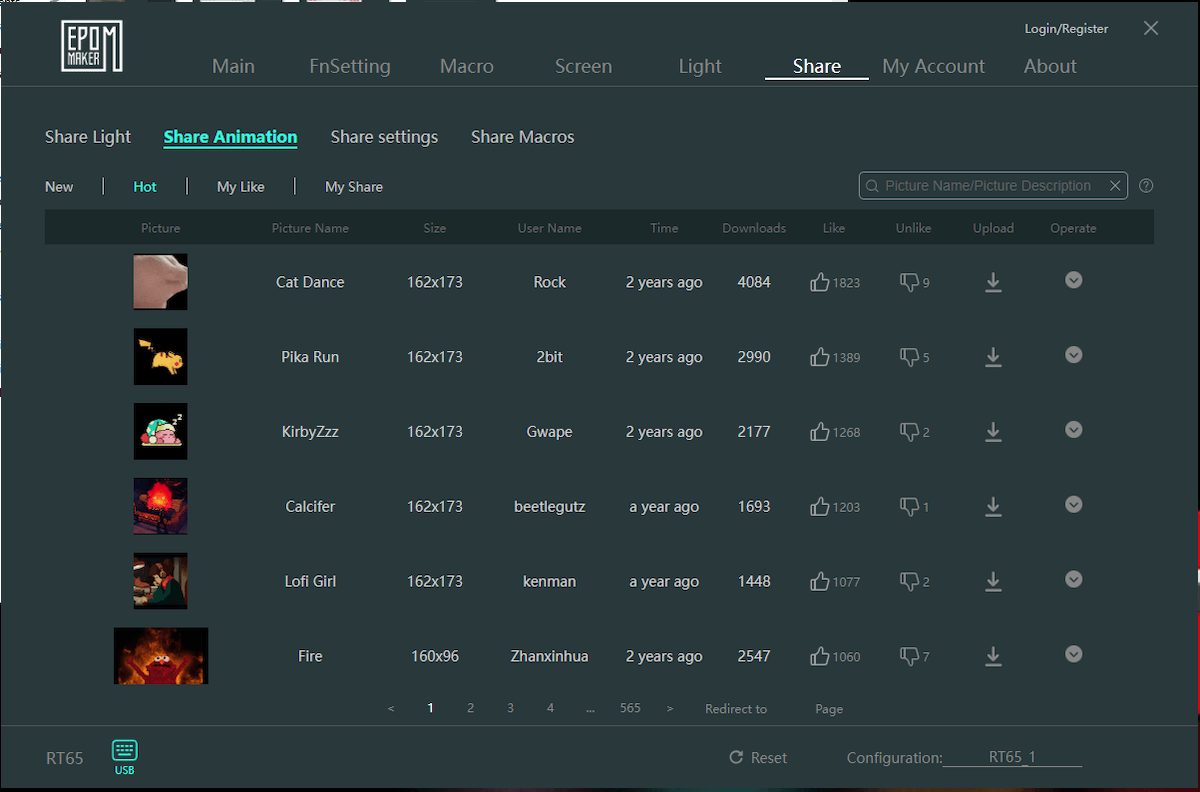Click the Login/Register link
Image resolution: width=1200 pixels, height=792 pixels.
(x=1066, y=29)
